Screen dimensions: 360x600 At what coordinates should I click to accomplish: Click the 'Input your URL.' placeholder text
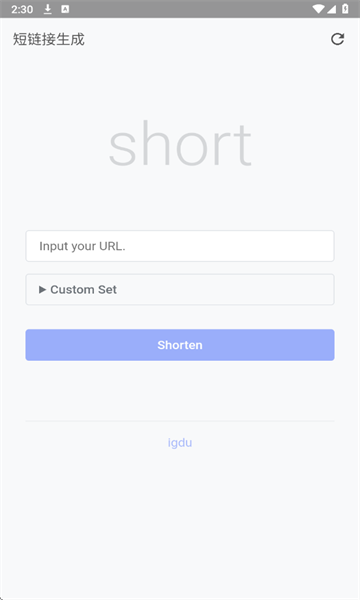(82, 246)
